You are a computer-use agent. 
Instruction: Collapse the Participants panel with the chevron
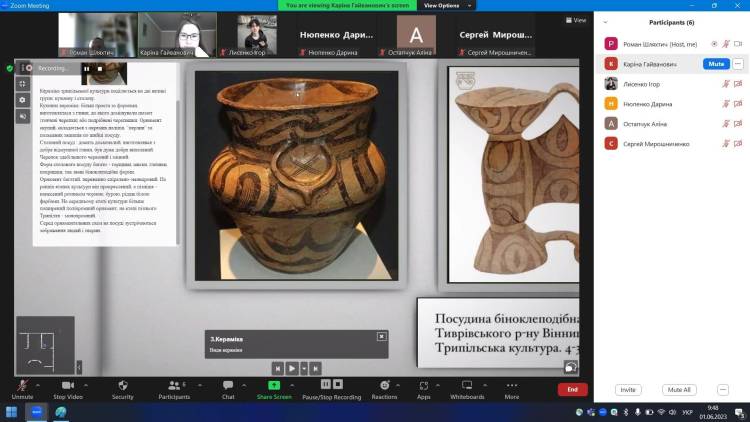click(x=605, y=20)
